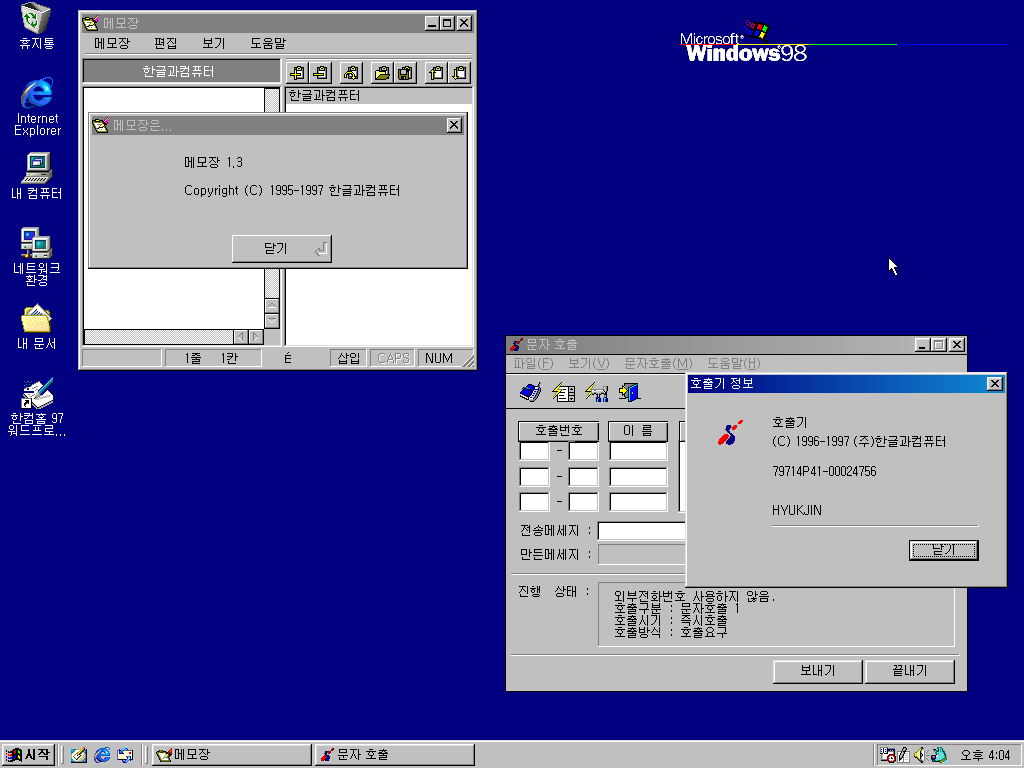Open the 도움말 menu in memo window
This screenshot has height=768, width=1024.
click(x=268, y=43)
